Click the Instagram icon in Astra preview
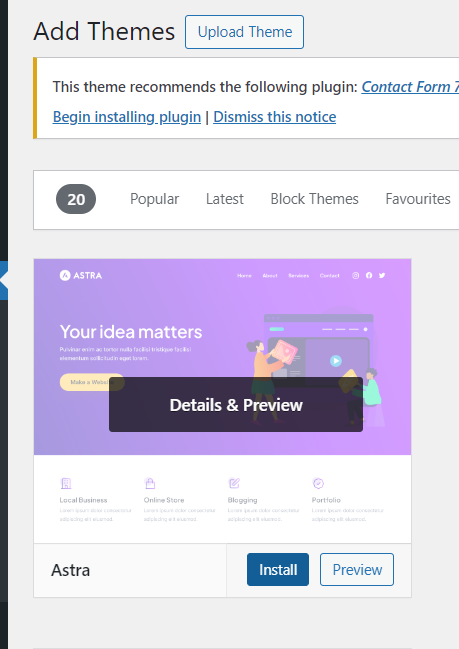Screen dimensions: 459x649 [x=356, y=275]
